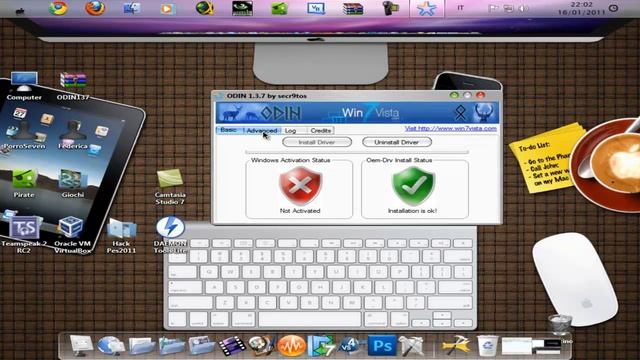Open the VS4 icon in the dock
This screenshot has height=360, width=640.
350,345
